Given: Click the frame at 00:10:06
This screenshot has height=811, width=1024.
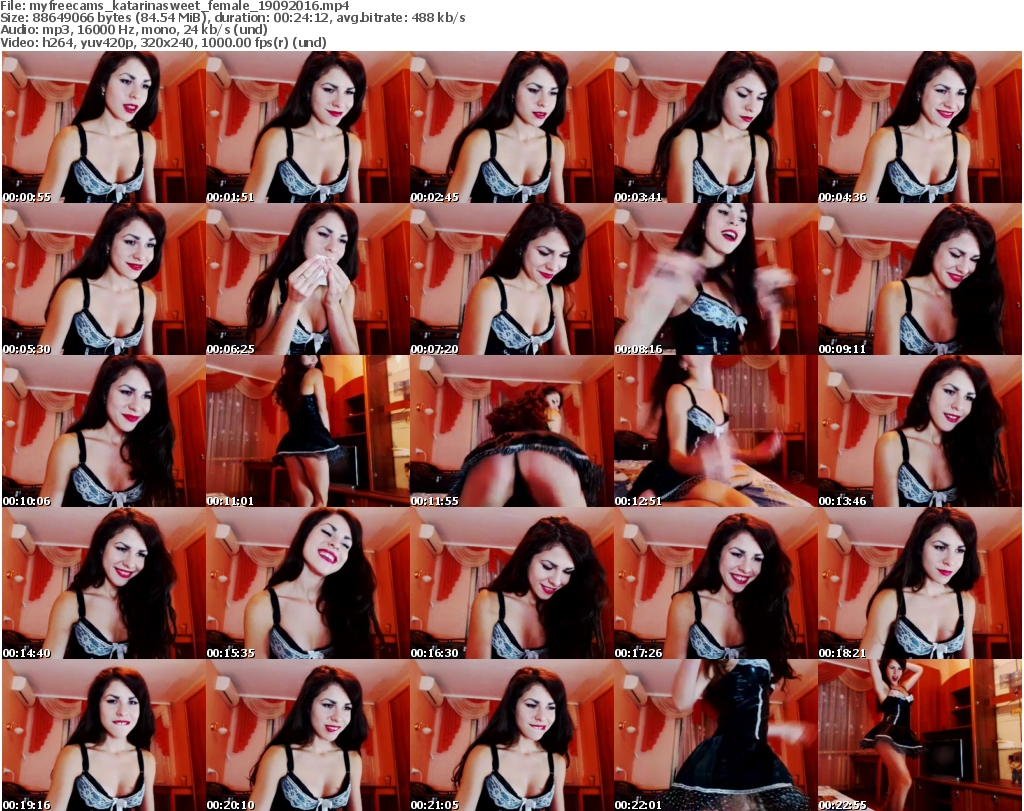Looking at the screenshot, I should pyautogui.click(x=103, y=432).
